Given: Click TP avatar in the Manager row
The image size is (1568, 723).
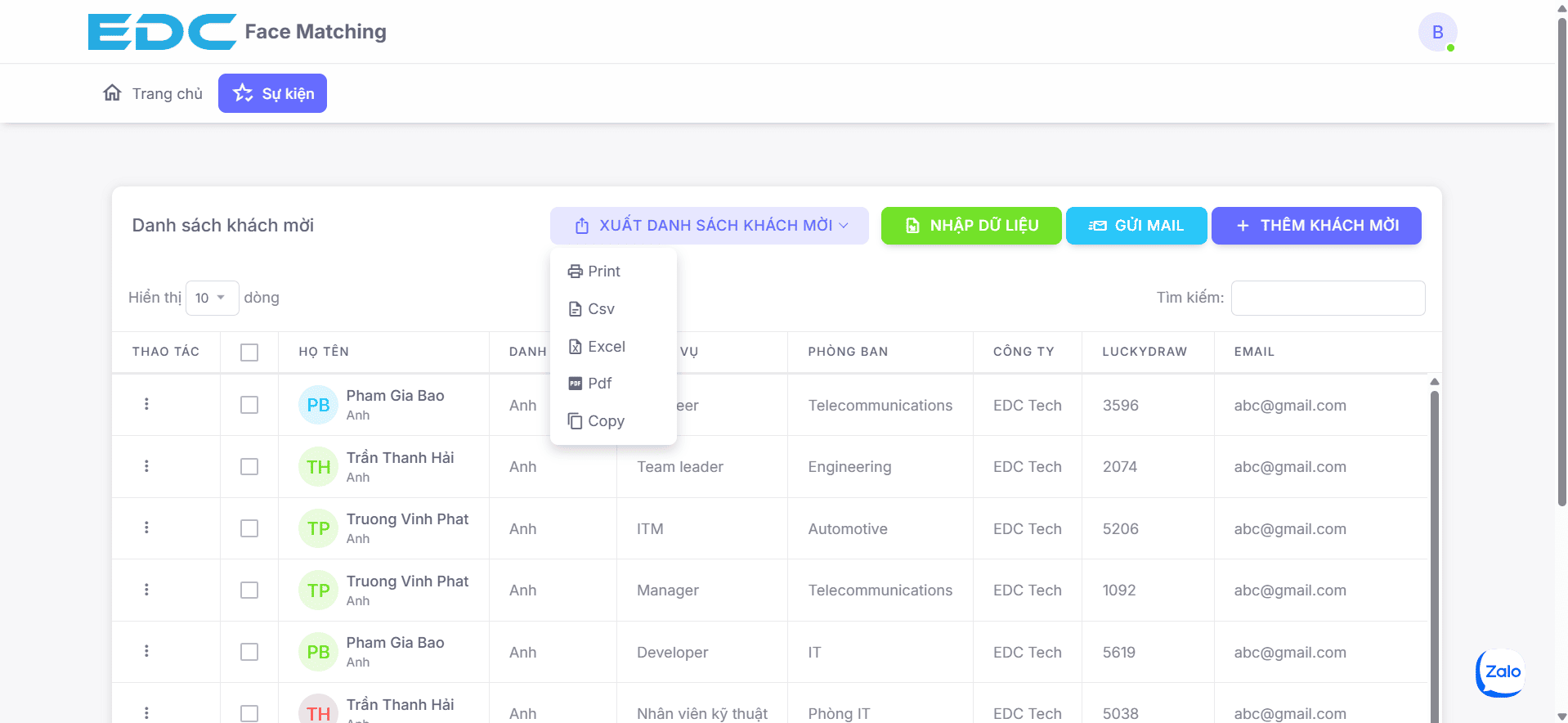Looking at the screenshot, I should pyautogui.click(x=318, y=591).
